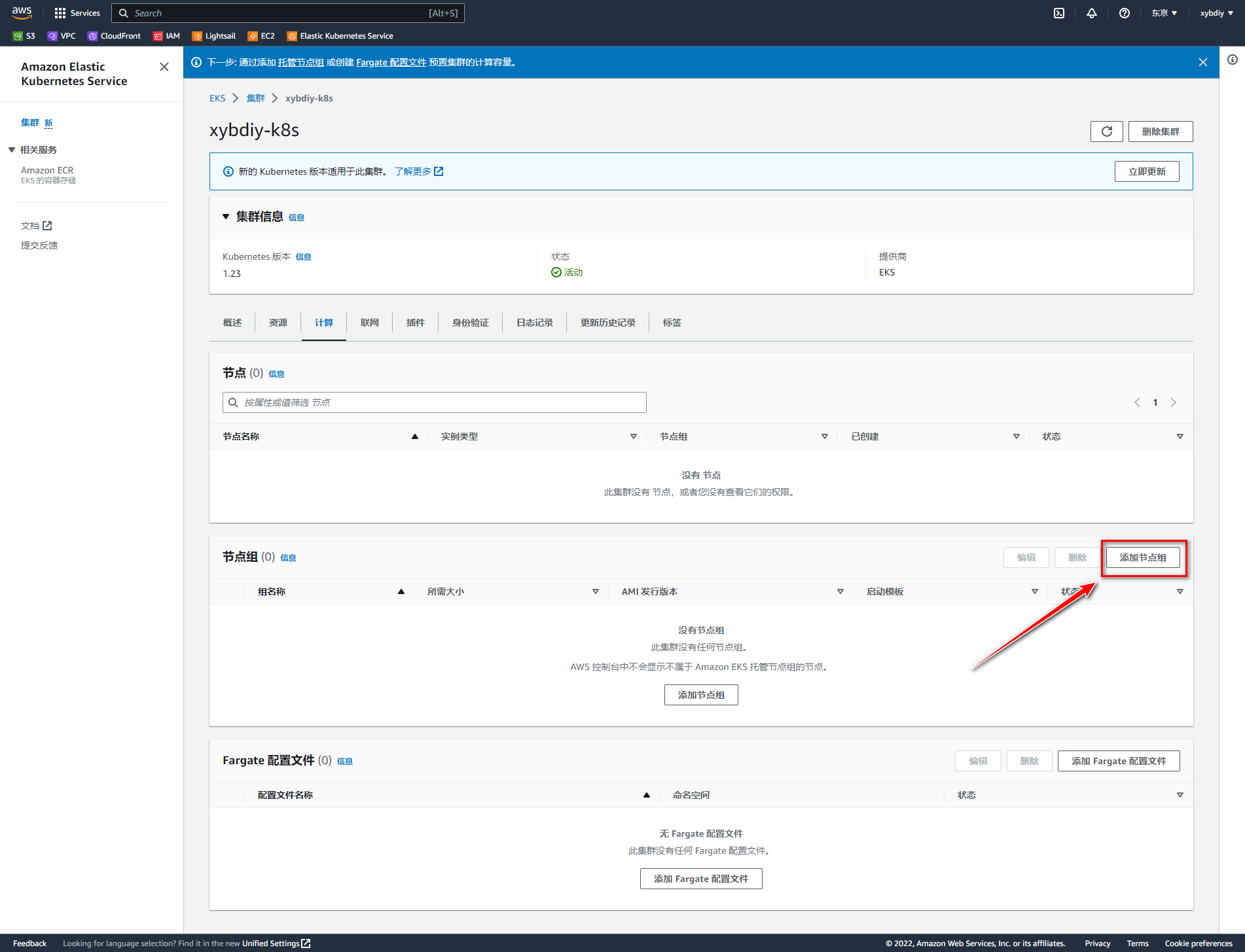Open 节点组 column sort dropdown

825,436
